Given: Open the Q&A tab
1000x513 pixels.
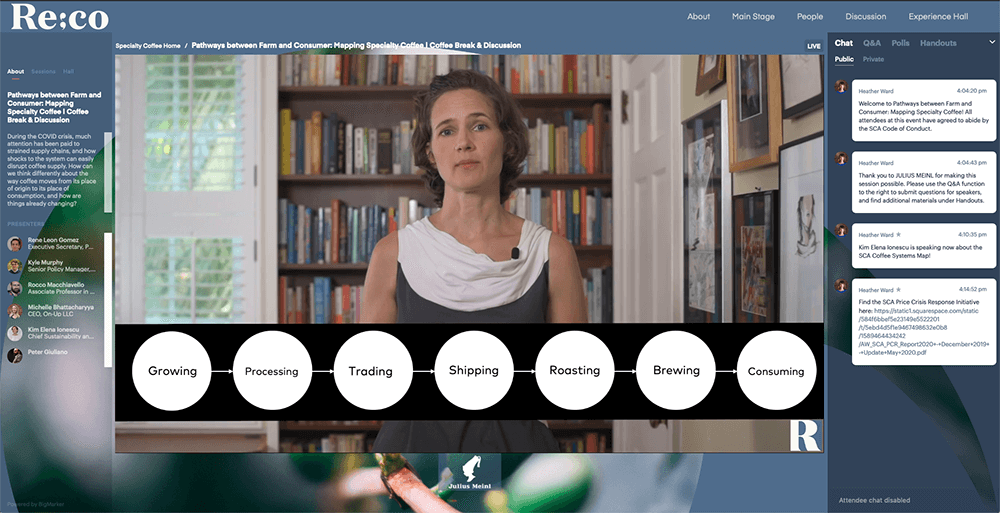Looking at the screenshot, I should click(x=872, y=43).
